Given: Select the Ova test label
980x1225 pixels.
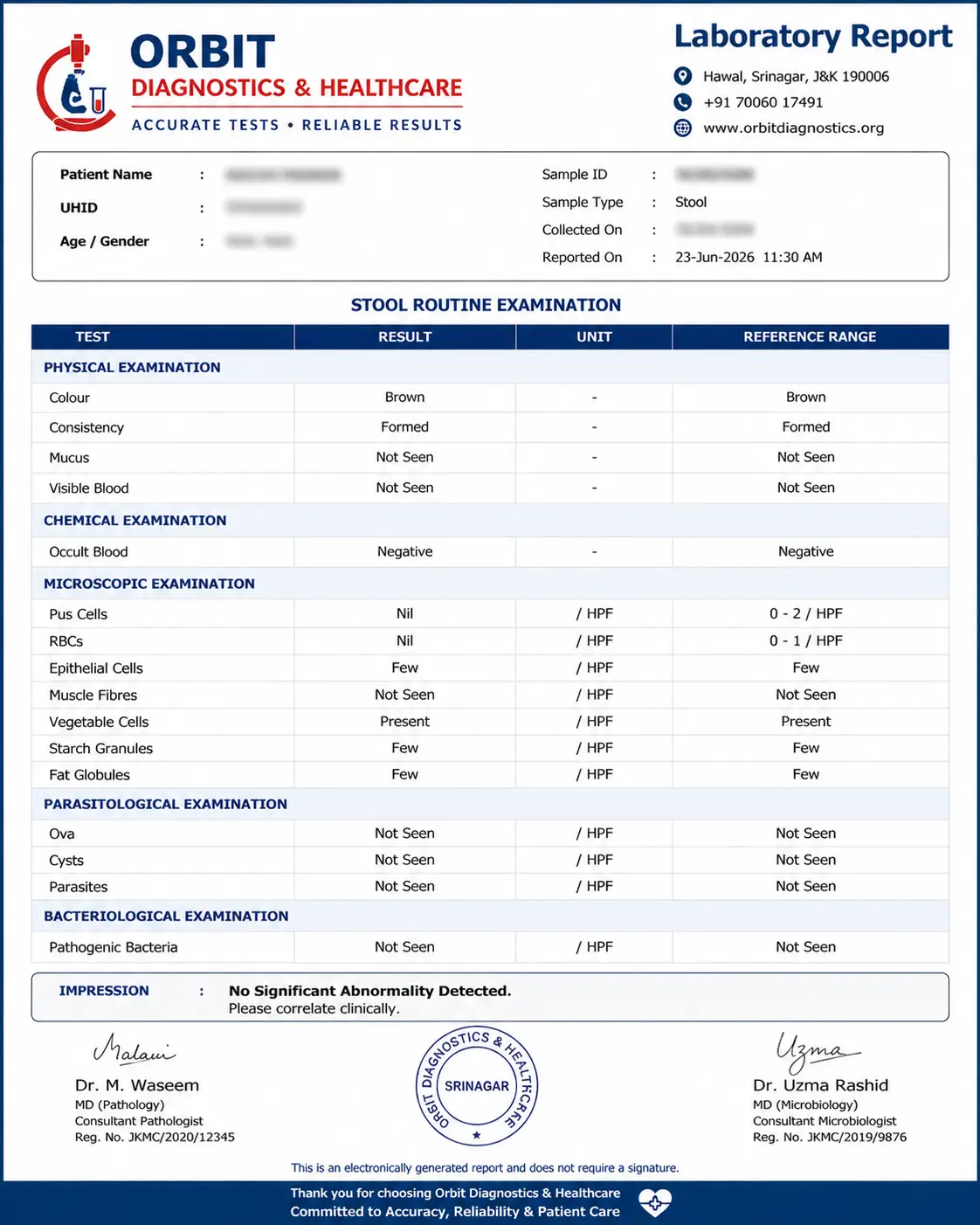Looking at the screenshot, I should coord(61,834).
